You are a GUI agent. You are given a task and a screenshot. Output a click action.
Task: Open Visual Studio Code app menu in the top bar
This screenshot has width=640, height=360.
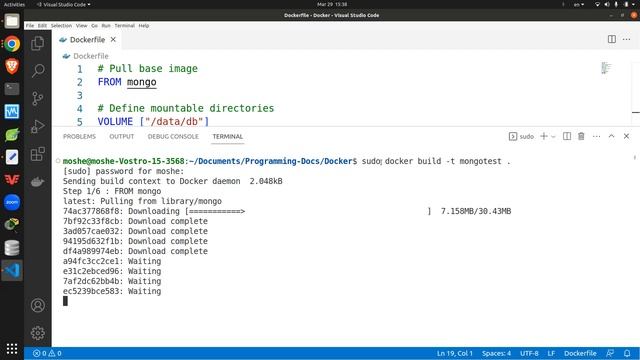pyautogui.click(x=64, y=4)
